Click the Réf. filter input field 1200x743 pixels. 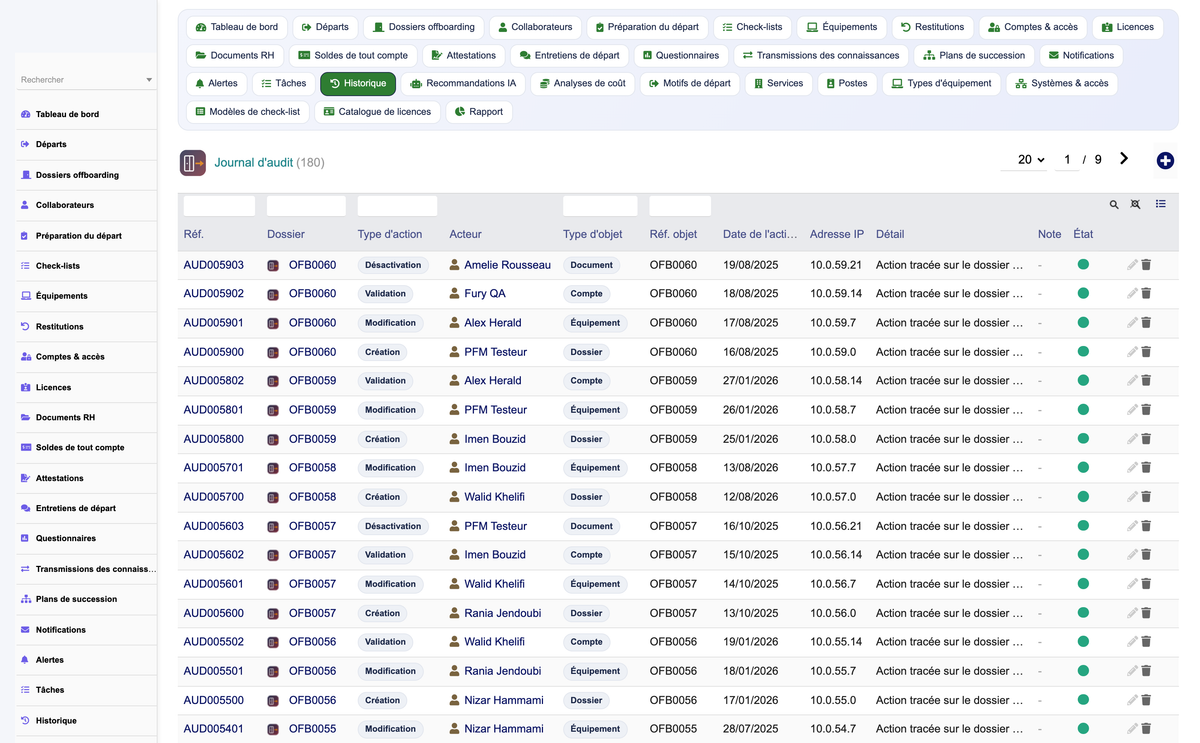pos(219,206)
